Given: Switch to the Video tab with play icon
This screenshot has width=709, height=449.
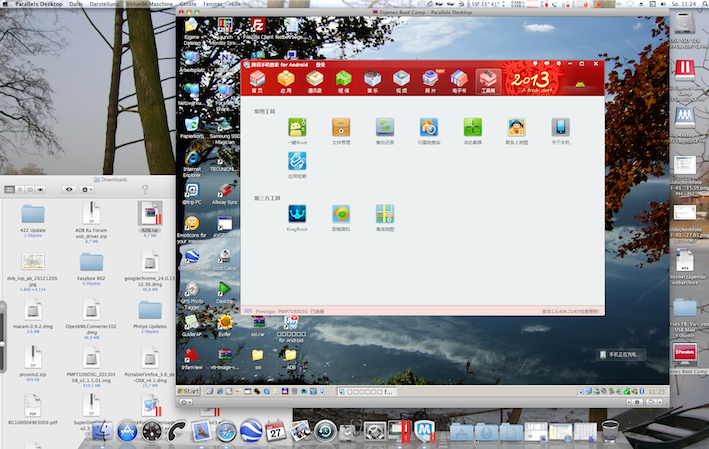Looking at the screenshot, I should tap(402, 82).
